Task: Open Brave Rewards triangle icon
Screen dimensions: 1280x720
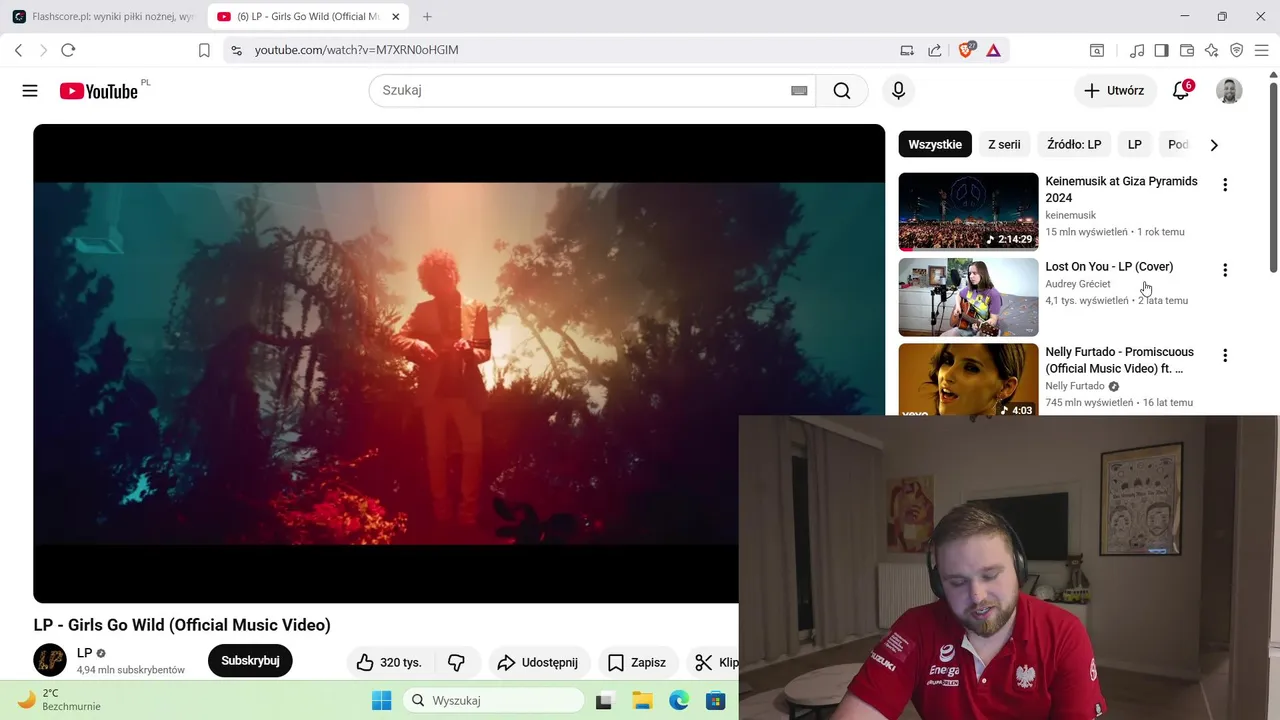Action: [x=993, y=50]
